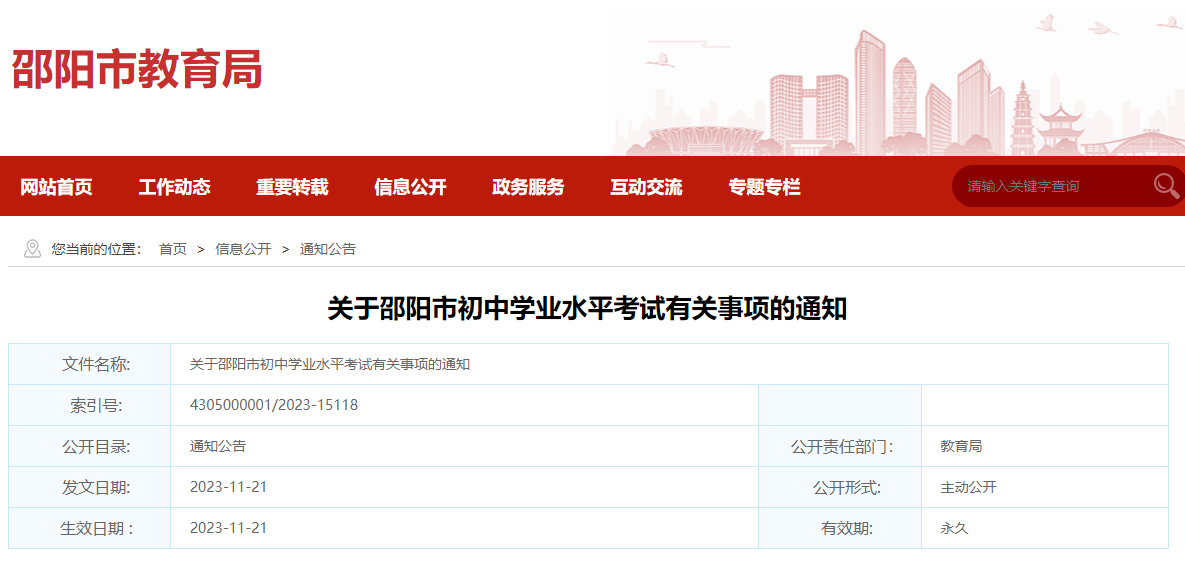Open the 信息公开 navigation menu
The image size is (1185, 584).
(x=410, y=187)
